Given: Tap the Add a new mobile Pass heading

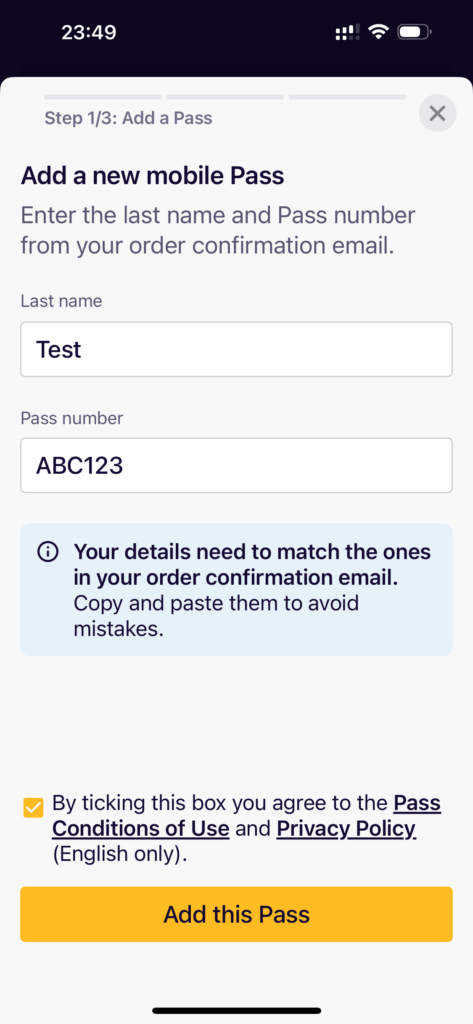Looking at the screenshot, I should [152, 176].
